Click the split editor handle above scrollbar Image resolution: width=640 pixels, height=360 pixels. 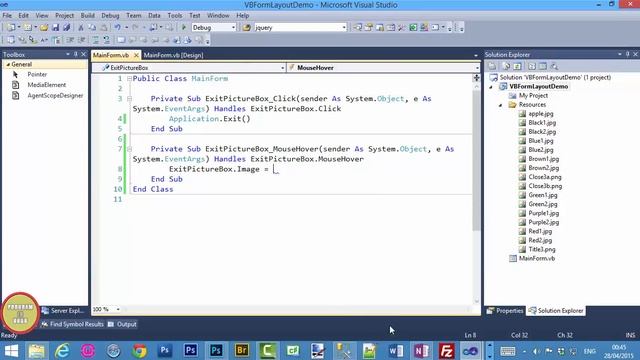point(476,78)
